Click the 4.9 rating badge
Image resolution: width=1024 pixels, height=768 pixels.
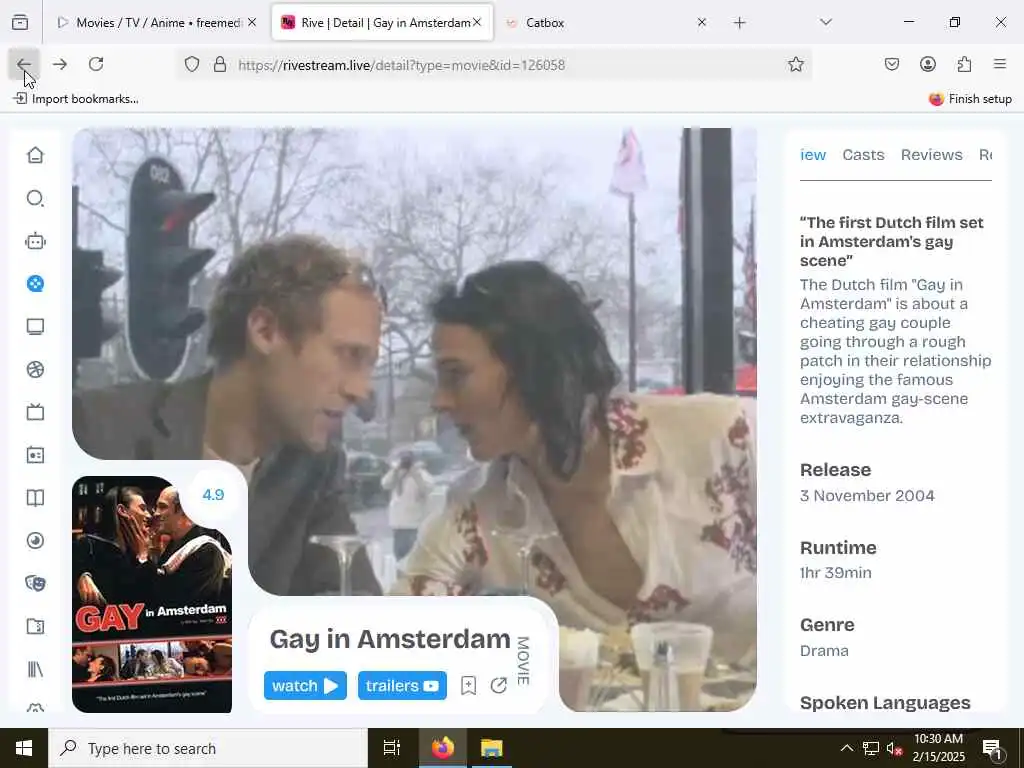point(213,494)
